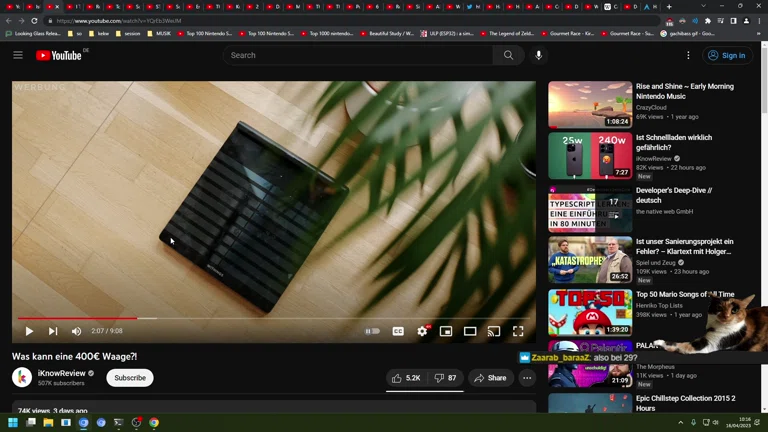Toggle theater mode view
768x432 pixels.
[x=470, y=331]
